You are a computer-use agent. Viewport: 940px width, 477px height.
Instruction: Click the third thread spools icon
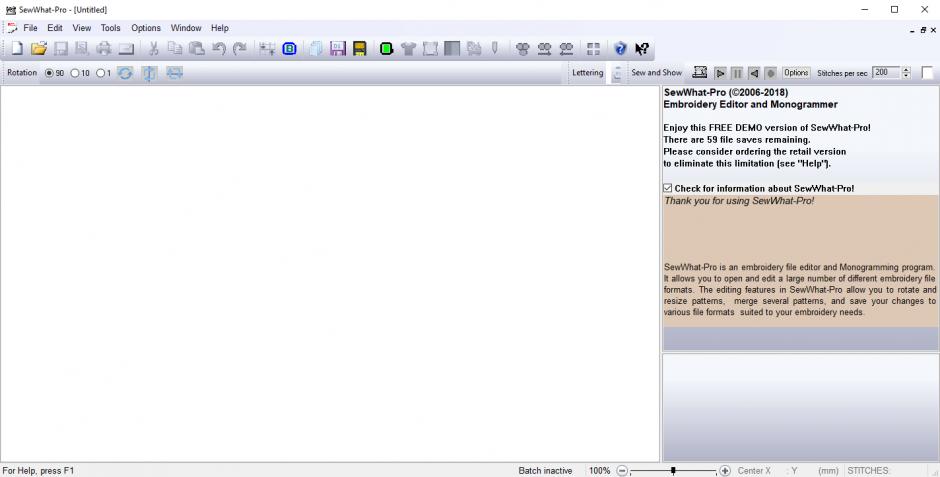pos(566,49)
